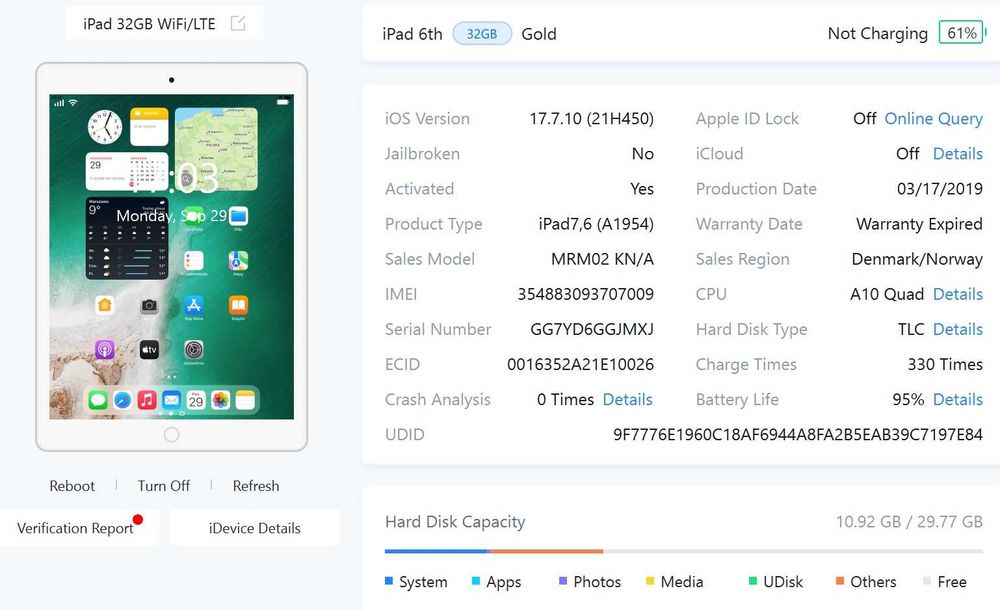1000x610 pixels.
Task: Click the Not Charging status text
Action: [x=878, y=33]
